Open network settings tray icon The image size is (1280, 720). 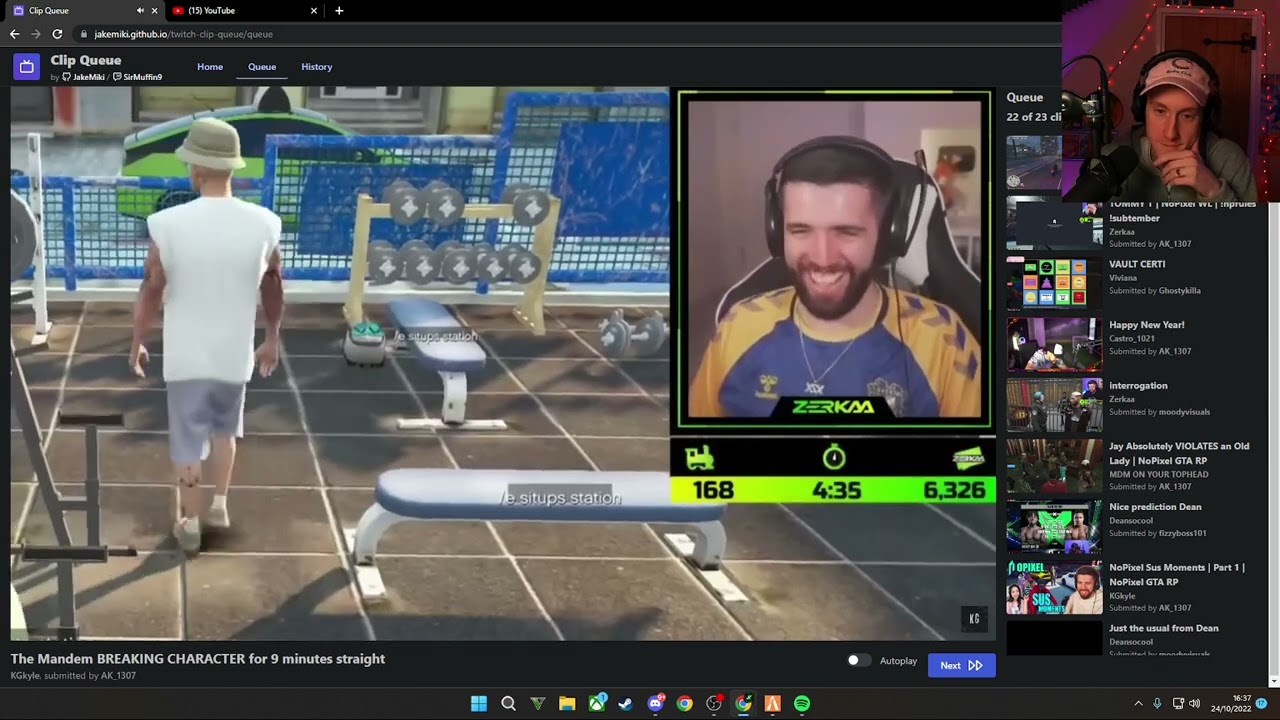click(x=1178, y=704)
